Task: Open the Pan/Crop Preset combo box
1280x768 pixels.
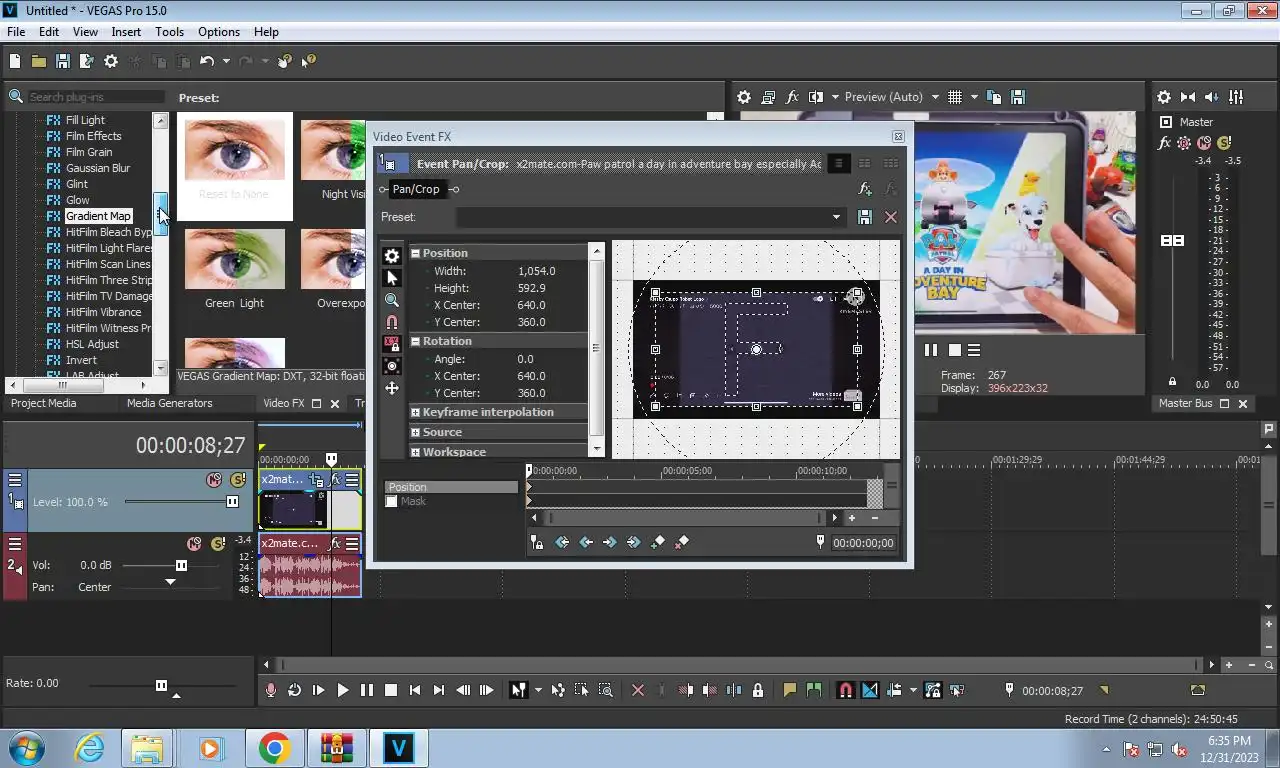Action: click(x=650, y=217)
